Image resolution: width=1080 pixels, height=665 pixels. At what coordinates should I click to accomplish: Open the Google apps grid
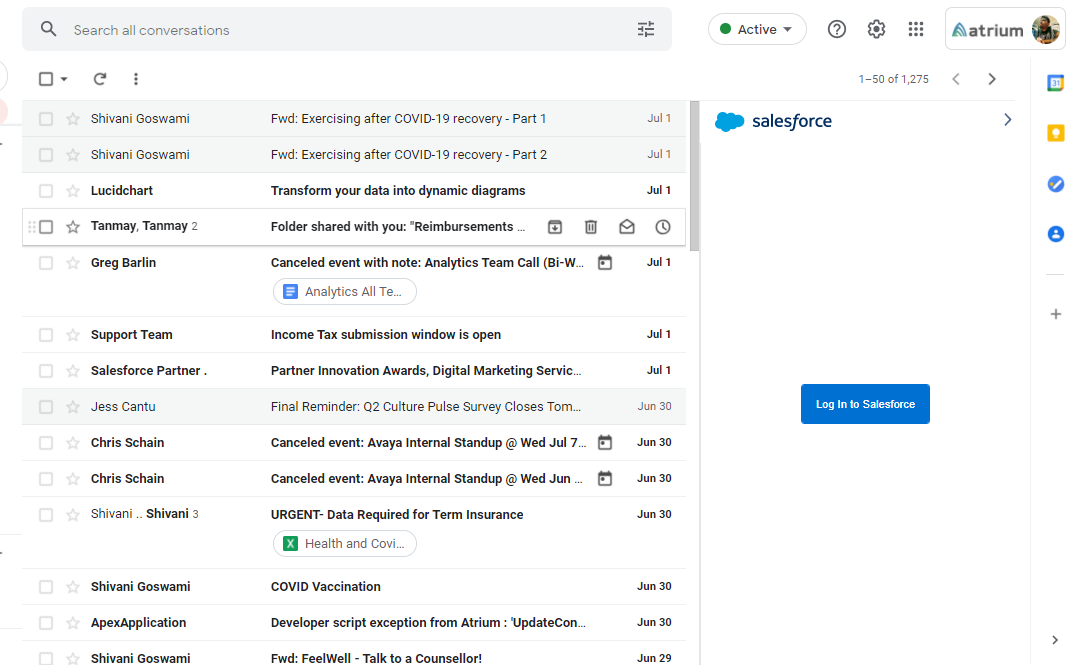[x=915, y=30]
